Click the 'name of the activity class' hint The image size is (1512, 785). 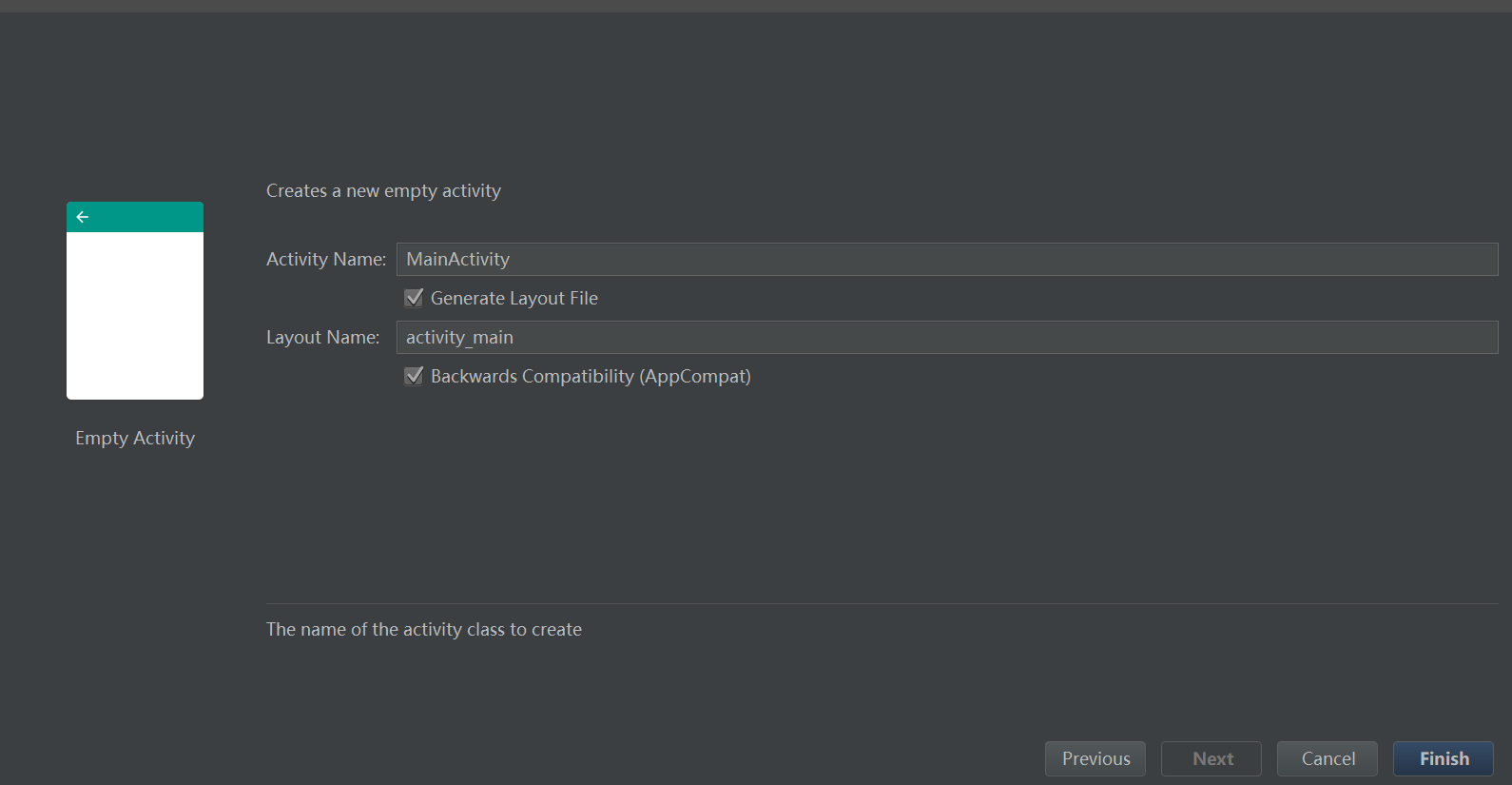tap(423, 629)
